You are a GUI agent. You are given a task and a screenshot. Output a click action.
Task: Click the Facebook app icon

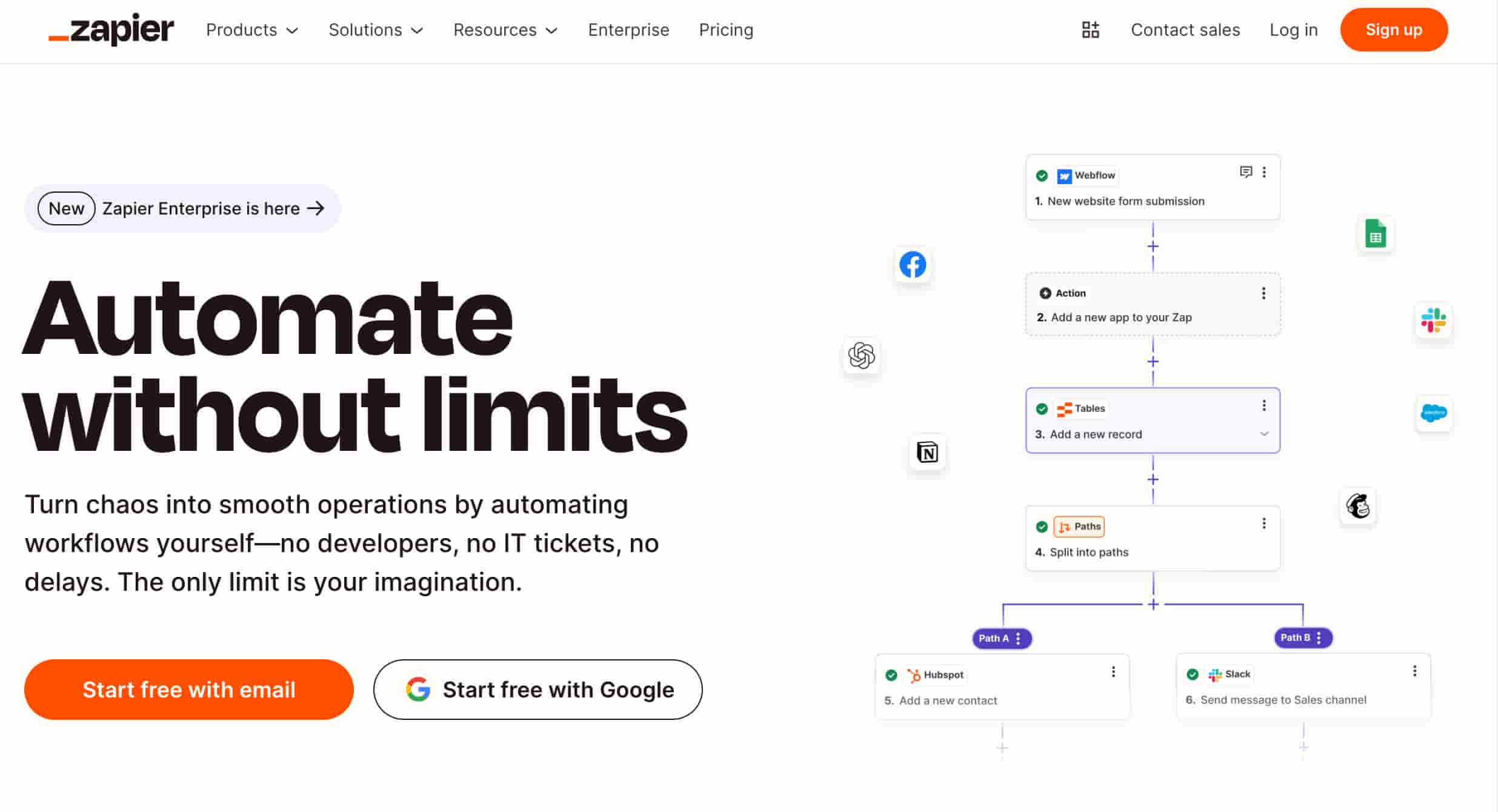pos(913,265)
